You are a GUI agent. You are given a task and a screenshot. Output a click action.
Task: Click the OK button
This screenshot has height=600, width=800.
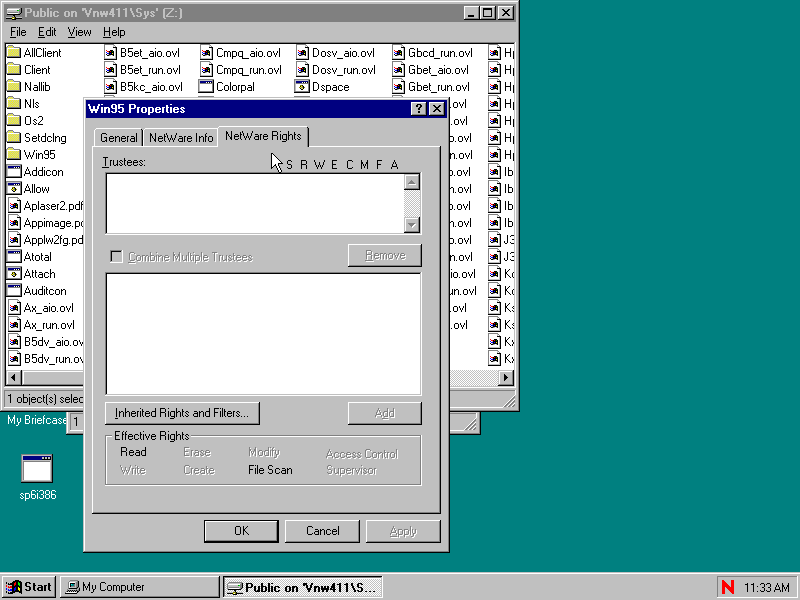241,531
